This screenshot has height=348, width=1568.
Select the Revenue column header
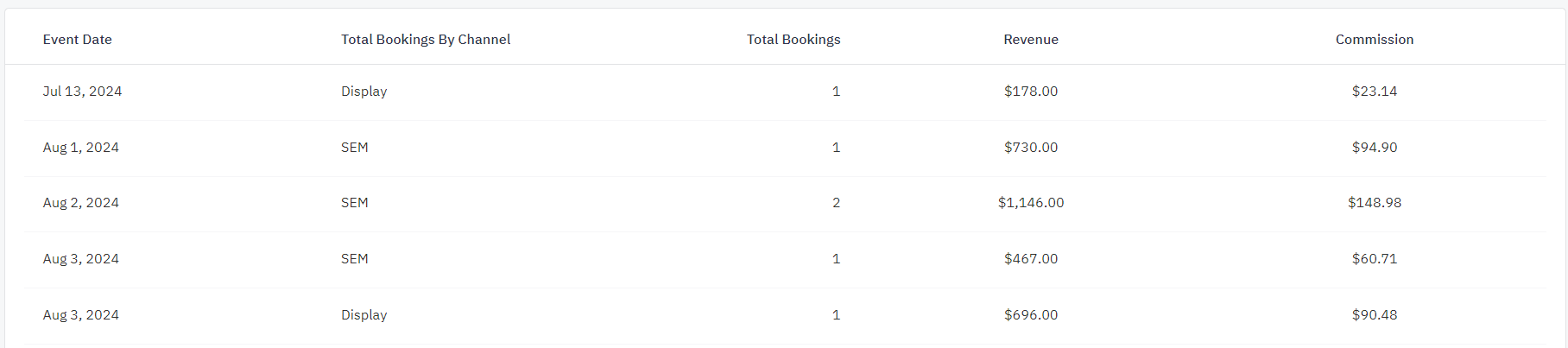coord(1030,40)
